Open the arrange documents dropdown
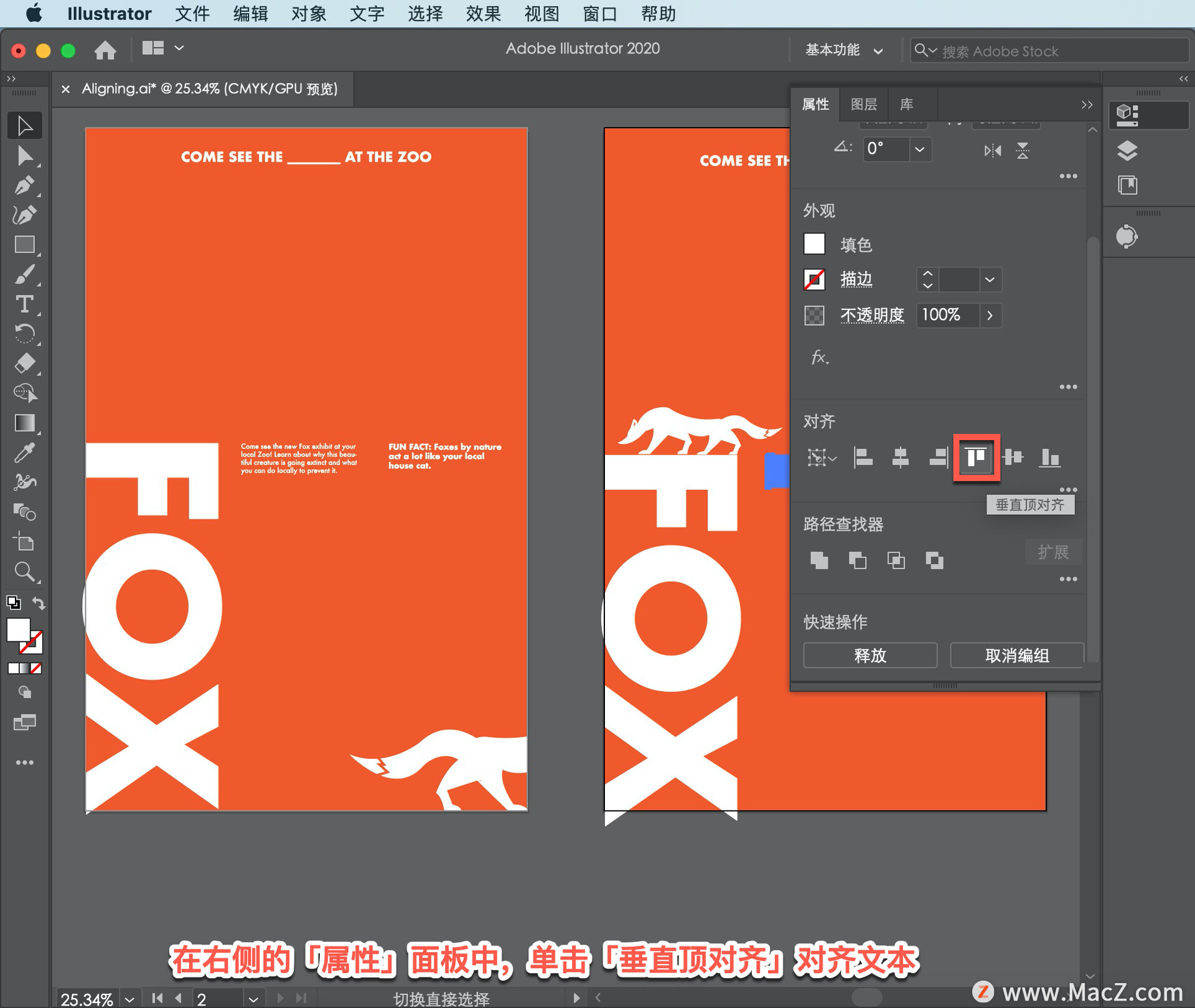1195x1008 pixels. click(x=163, y=48)
